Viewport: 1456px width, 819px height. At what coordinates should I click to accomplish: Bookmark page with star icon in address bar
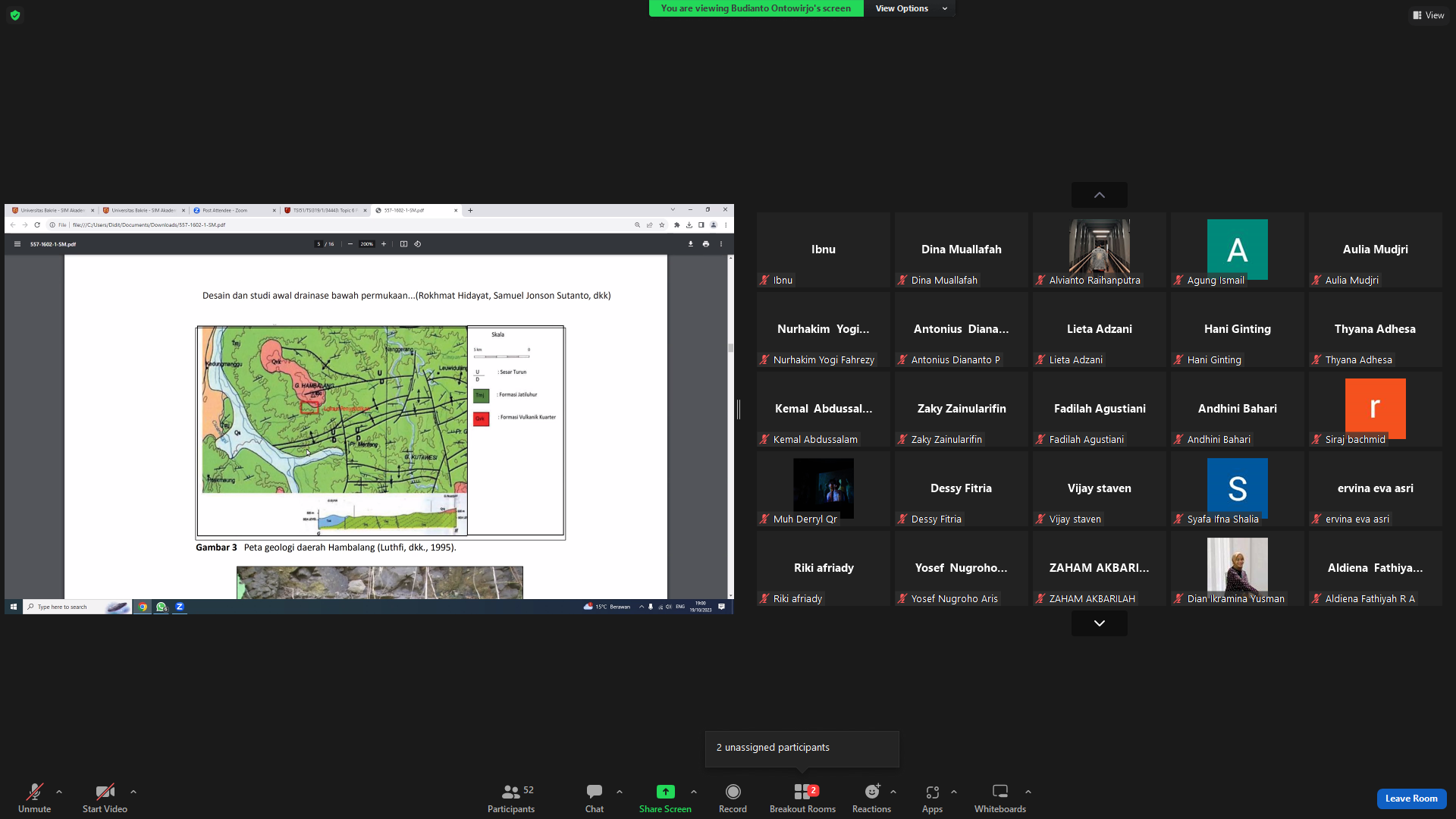(x=662, y=224)
